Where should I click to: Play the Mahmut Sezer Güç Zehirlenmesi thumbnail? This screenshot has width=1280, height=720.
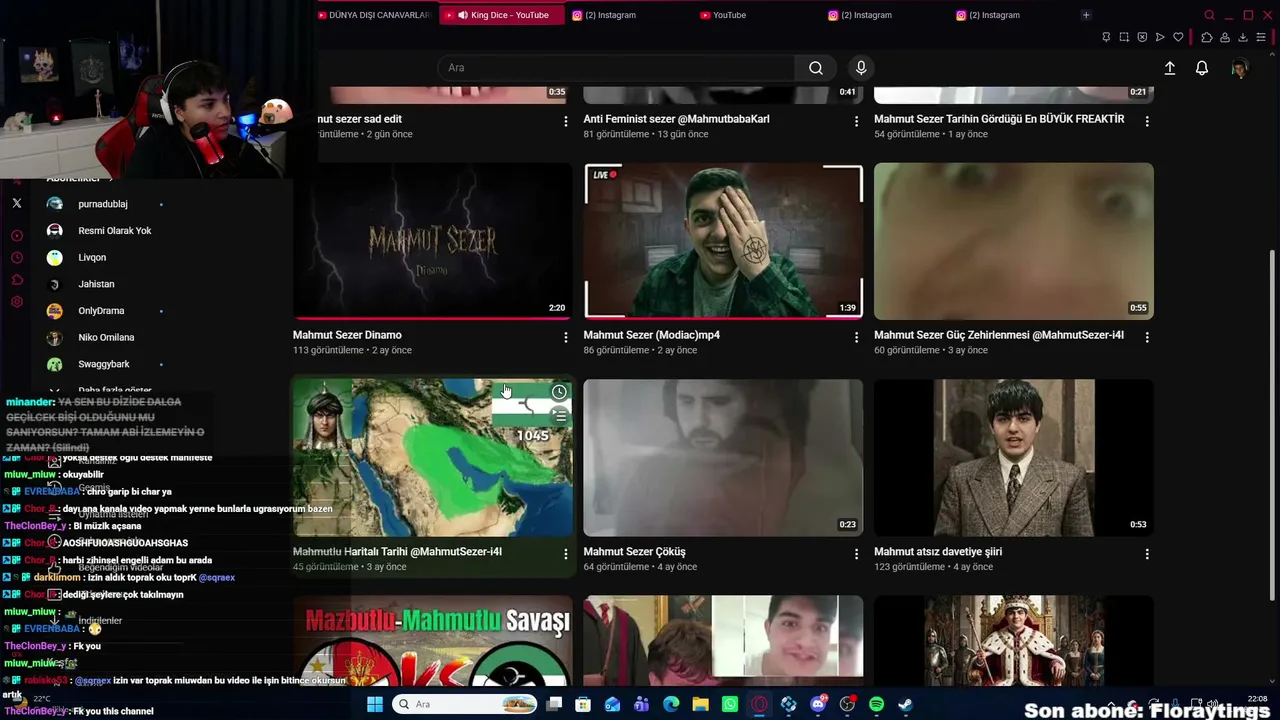[x=1014, y=241]
